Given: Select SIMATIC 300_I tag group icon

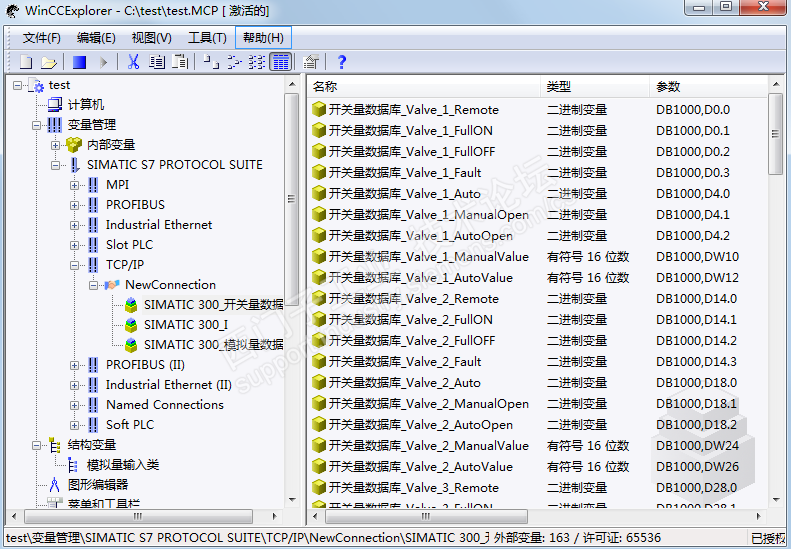Looking at the screenshot, I should coord(131,325).
